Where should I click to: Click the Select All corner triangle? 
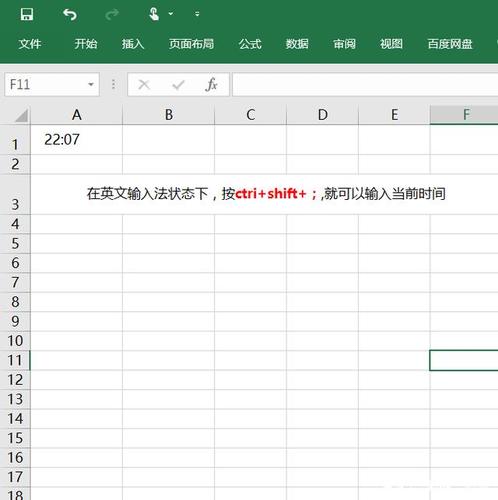tap(21, 116)
